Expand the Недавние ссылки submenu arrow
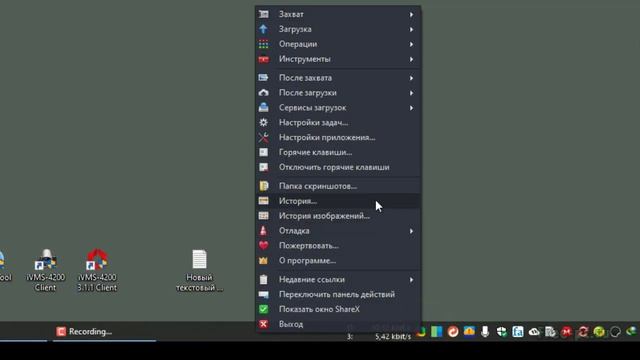This screenshot has height=360, width=640. (x=411, y=280)
